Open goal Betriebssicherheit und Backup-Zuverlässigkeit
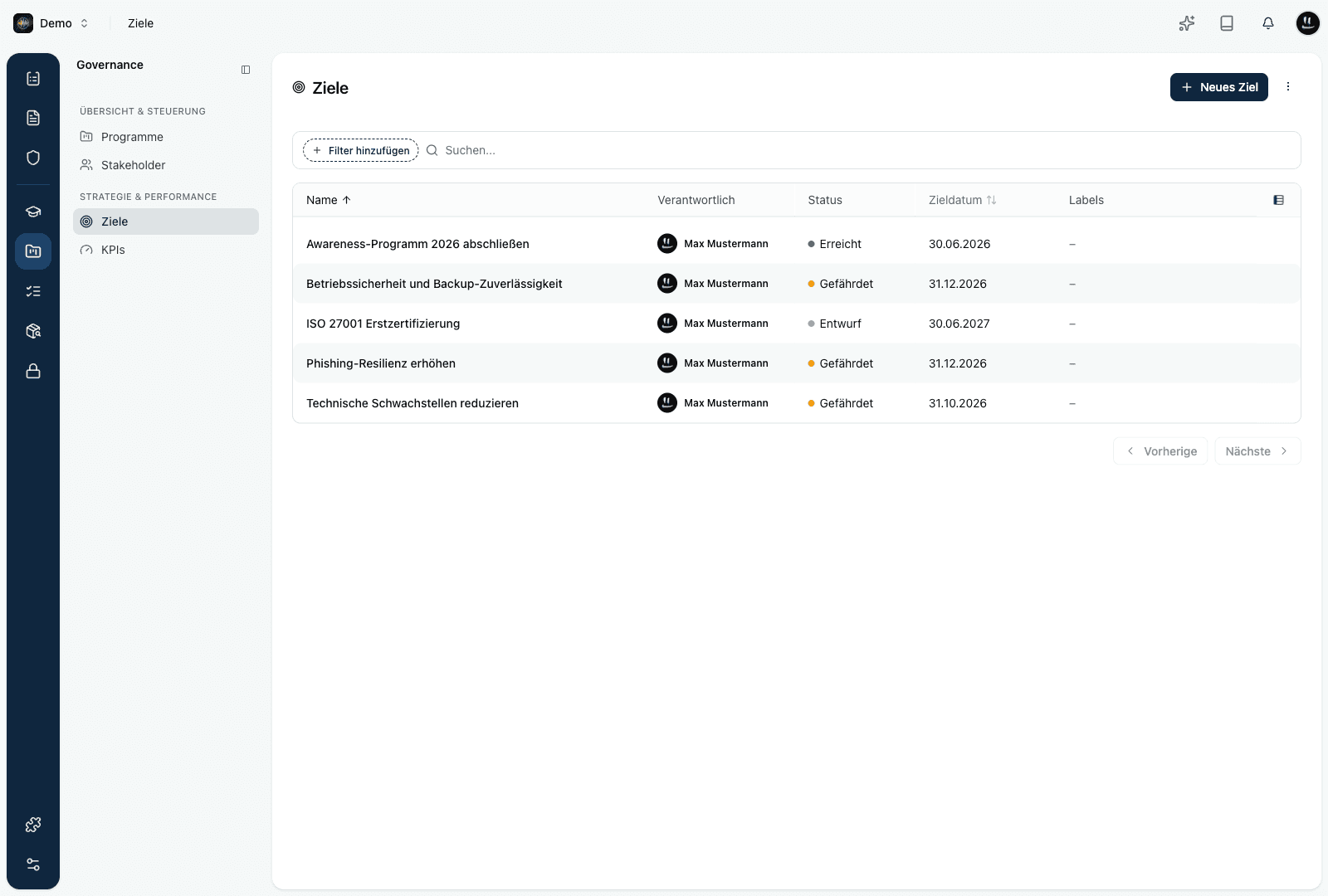This screenshot has height=896, width=1328. pos(434,284)
